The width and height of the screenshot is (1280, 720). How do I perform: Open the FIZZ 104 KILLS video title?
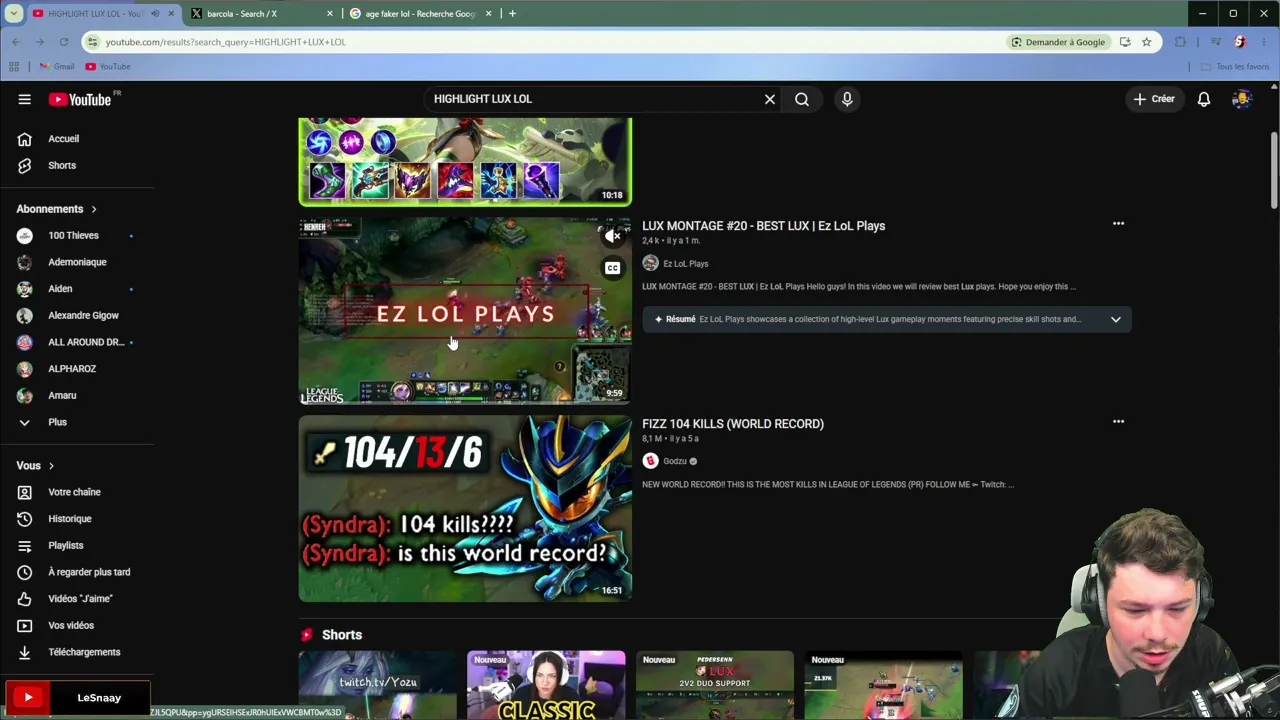coord(733,424)
